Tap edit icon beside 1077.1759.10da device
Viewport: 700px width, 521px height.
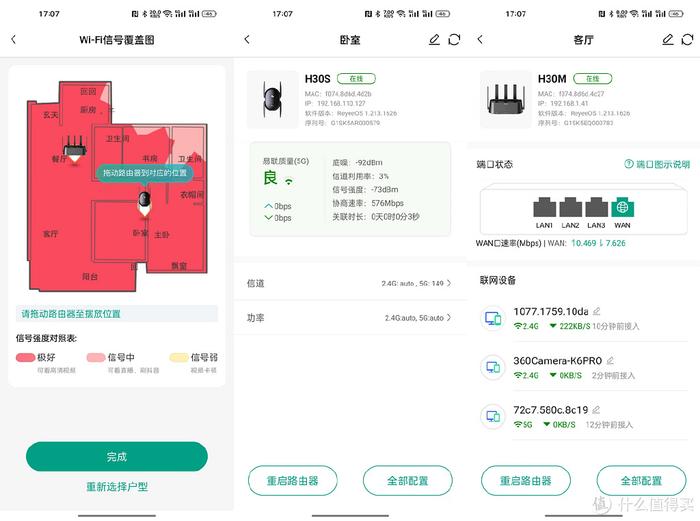tap(596, 311)
